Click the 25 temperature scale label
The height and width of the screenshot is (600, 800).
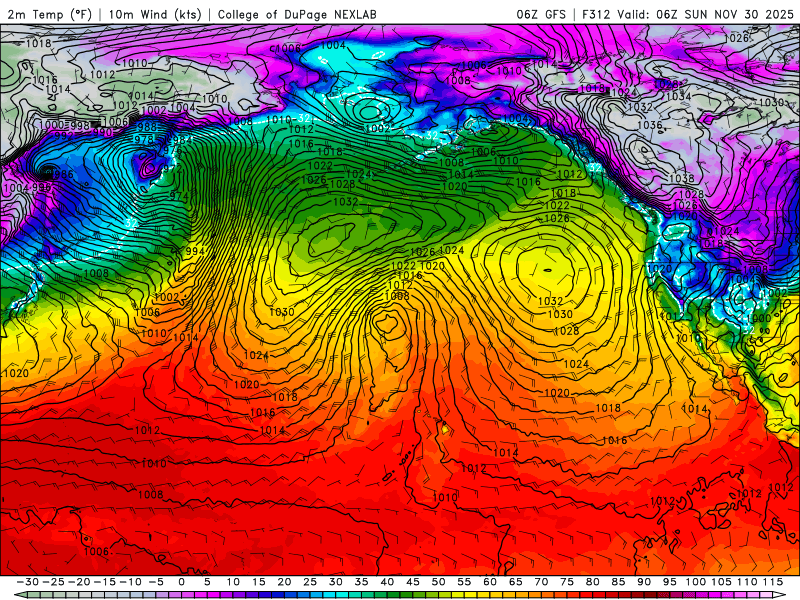(x=310, y=582)
